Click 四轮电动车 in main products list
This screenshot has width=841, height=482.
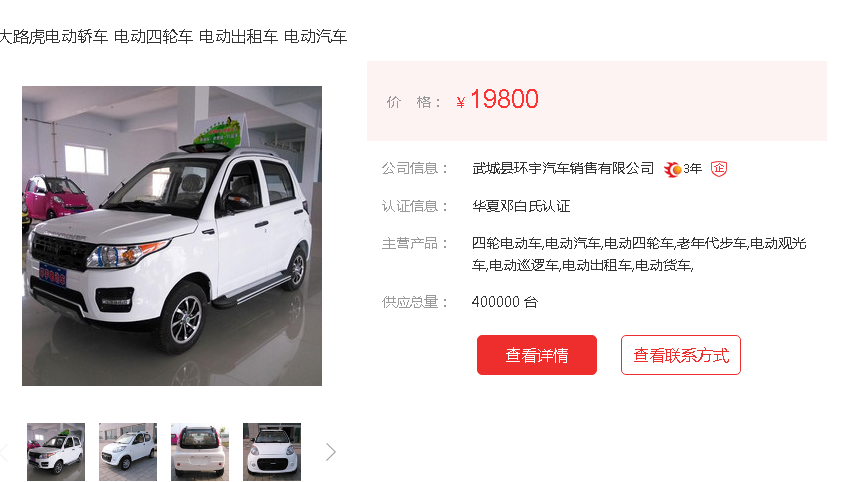(x=507, y=243)
